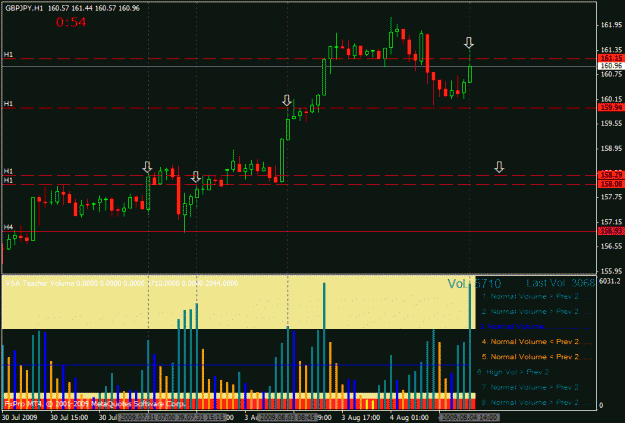Click the 30 Jul 2009 time axis label
Viewport: 625px width, 423px height.
tap(20, 417)
